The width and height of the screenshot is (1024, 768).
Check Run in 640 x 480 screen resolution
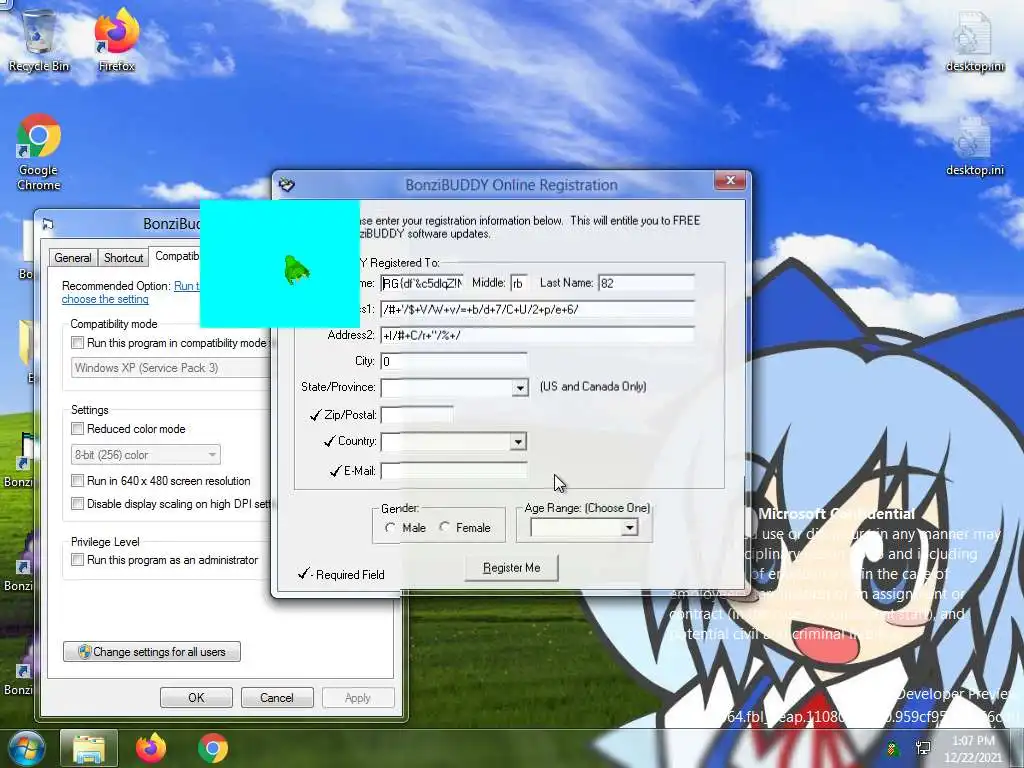click(x=78, y=481)
